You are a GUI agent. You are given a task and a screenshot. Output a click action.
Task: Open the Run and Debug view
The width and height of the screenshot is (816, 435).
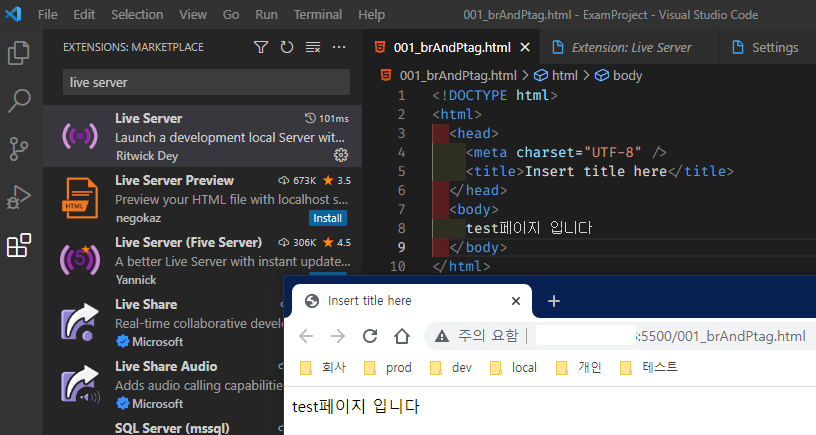(x=19, y=197)
